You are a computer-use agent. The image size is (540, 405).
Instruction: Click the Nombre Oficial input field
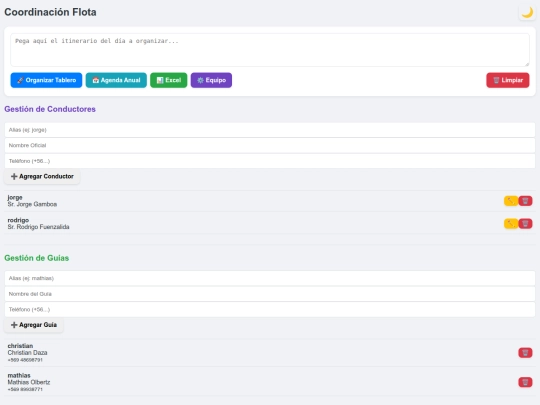270,145
